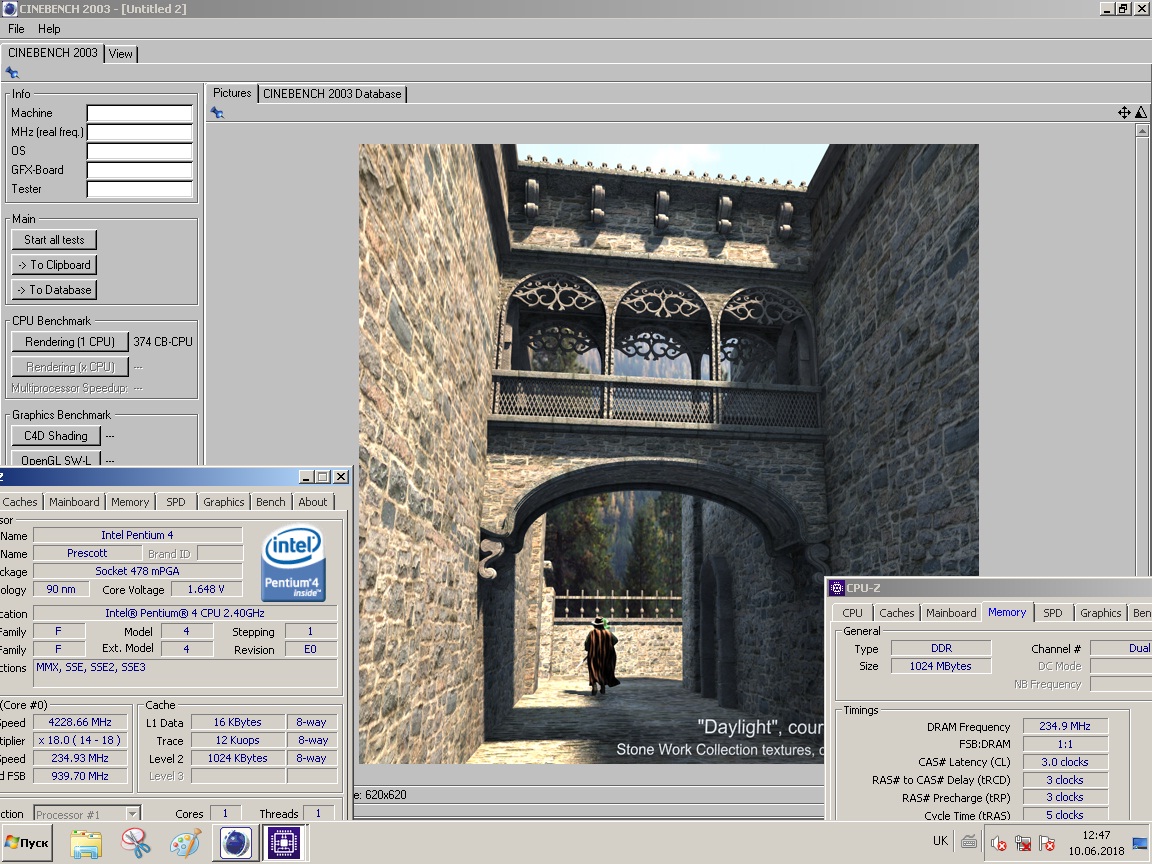Open Graphics tab in left CPU-Z window

(x=223, y=502)
